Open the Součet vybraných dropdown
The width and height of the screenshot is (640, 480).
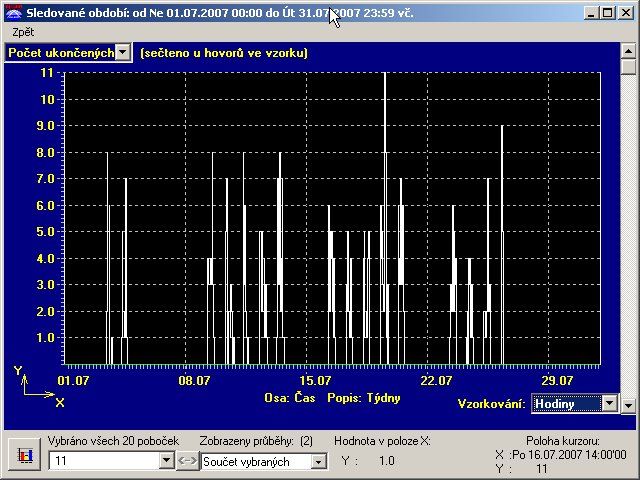point(318,461)
